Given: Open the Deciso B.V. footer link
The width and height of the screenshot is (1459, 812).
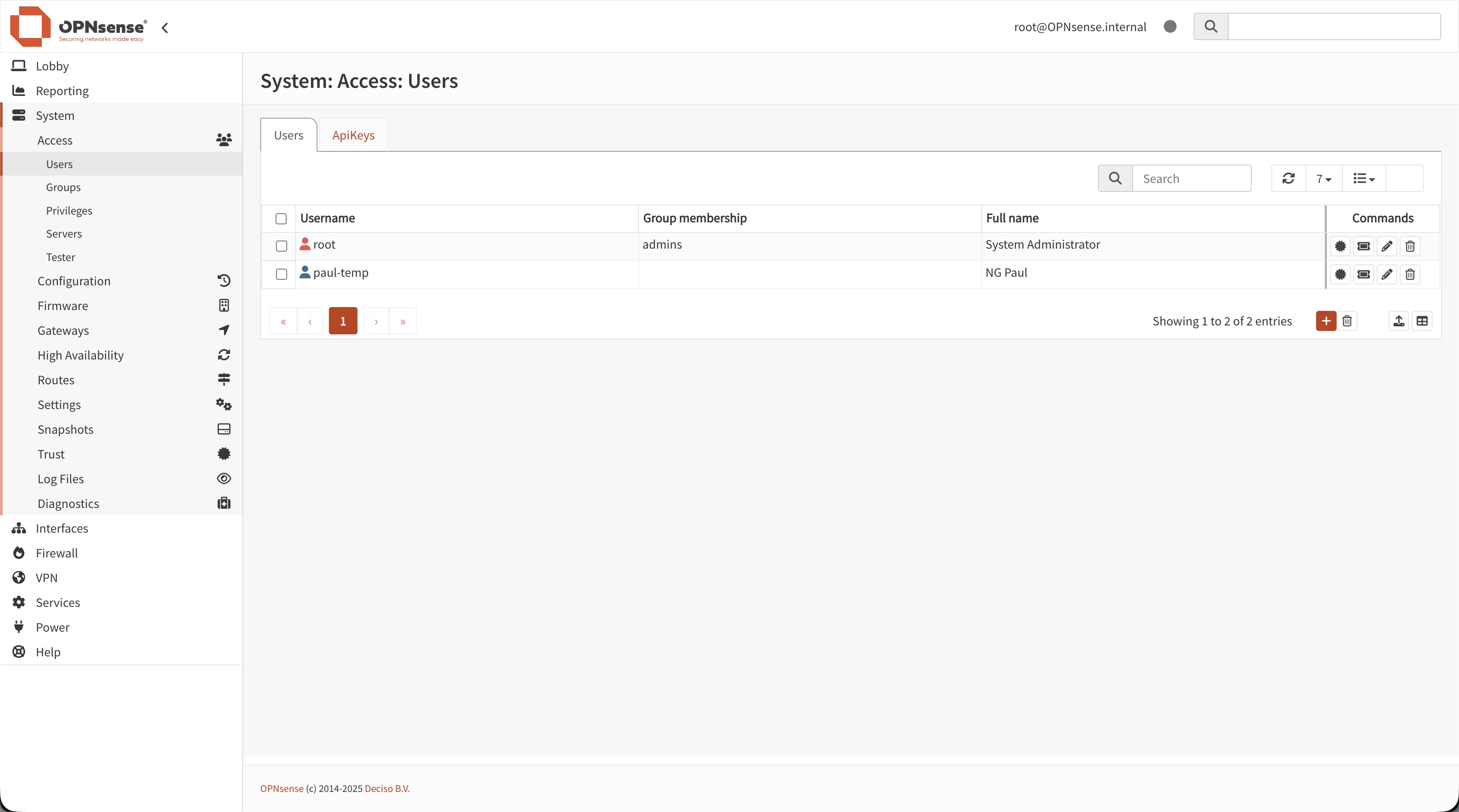Looking at the screenshot, I should [387, 788].
